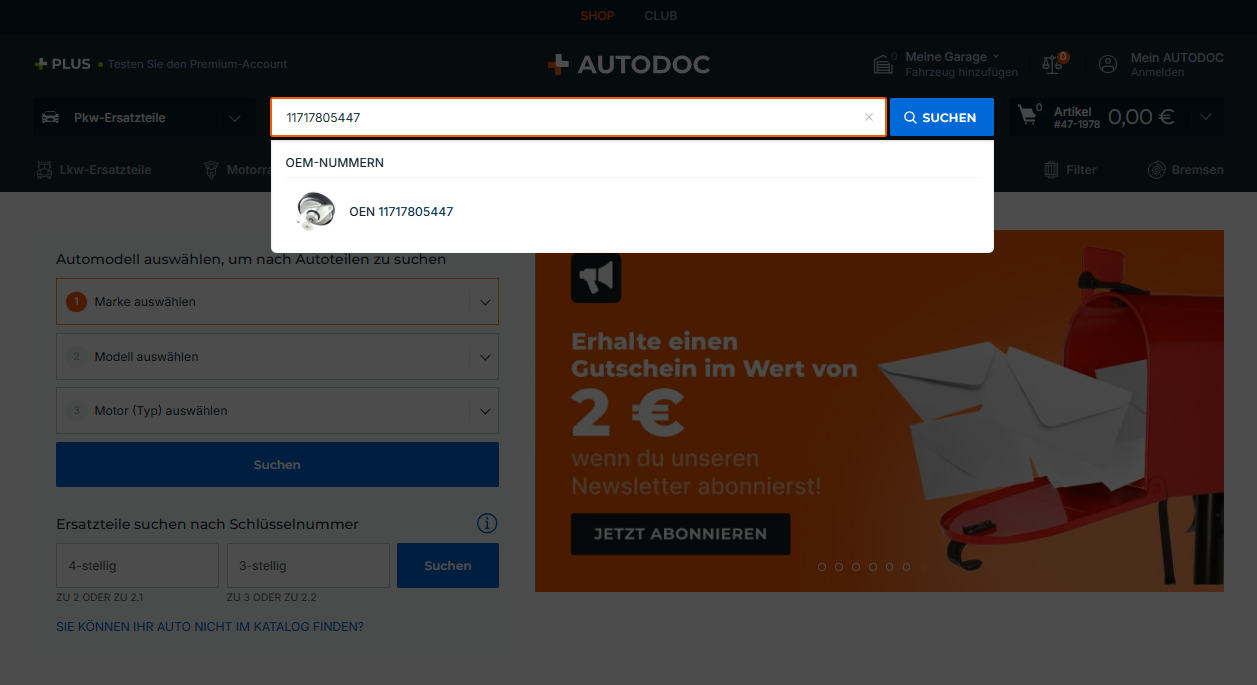Click the AUTODOC logo
This screenshot has height=685, width=1257.
coord(628,65)
